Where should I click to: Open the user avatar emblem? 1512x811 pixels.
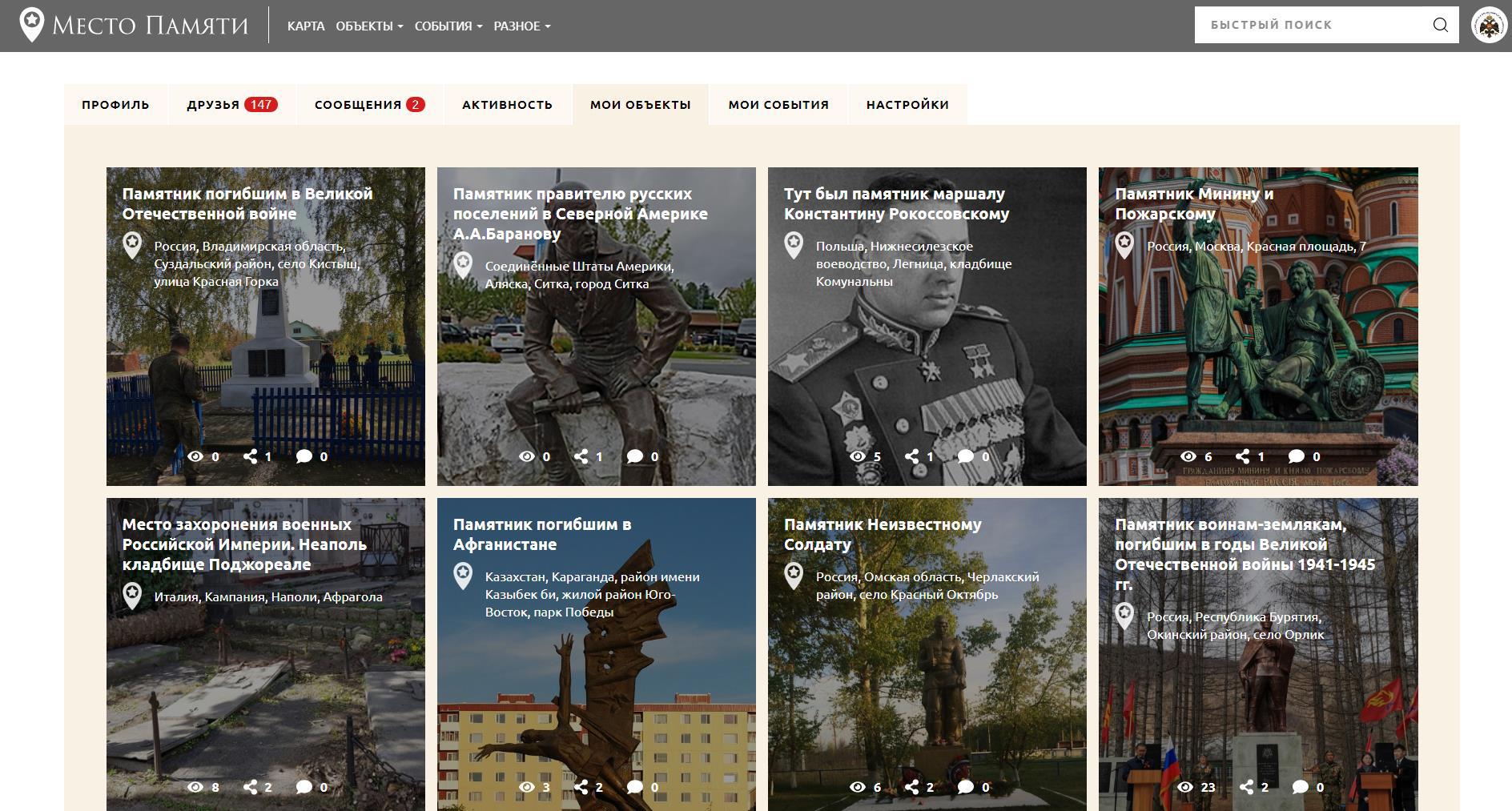click(1489, 26)
